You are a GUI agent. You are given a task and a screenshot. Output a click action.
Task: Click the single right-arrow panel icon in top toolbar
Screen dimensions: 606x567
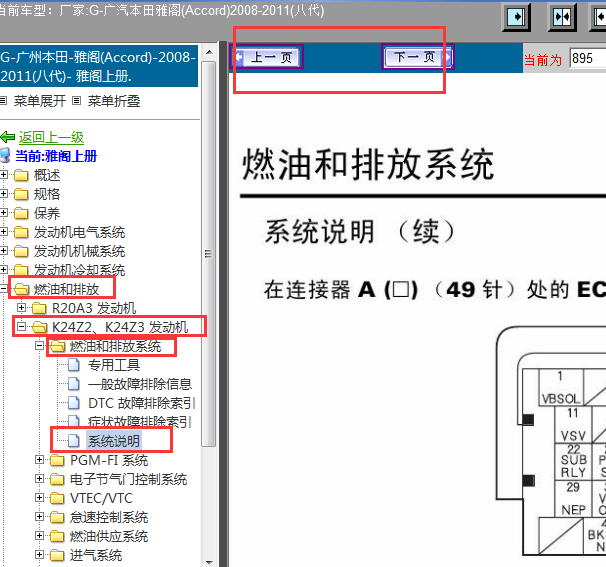[516, 17]
